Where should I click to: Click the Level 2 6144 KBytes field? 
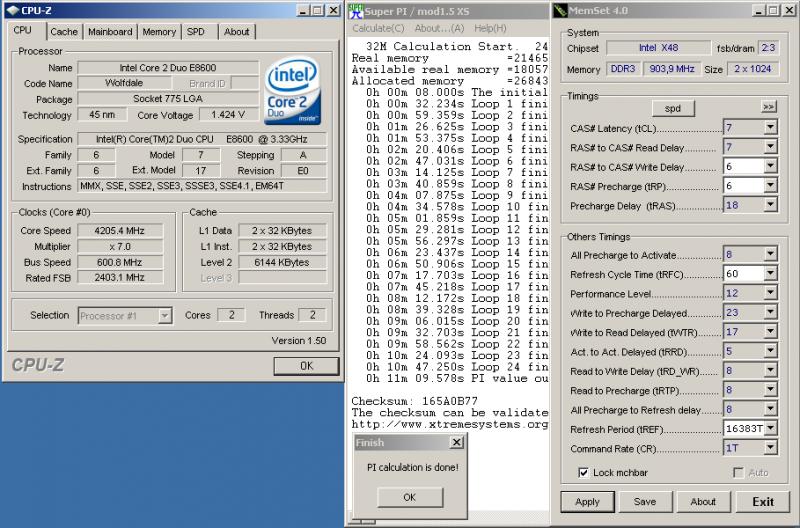pos(282,262)
